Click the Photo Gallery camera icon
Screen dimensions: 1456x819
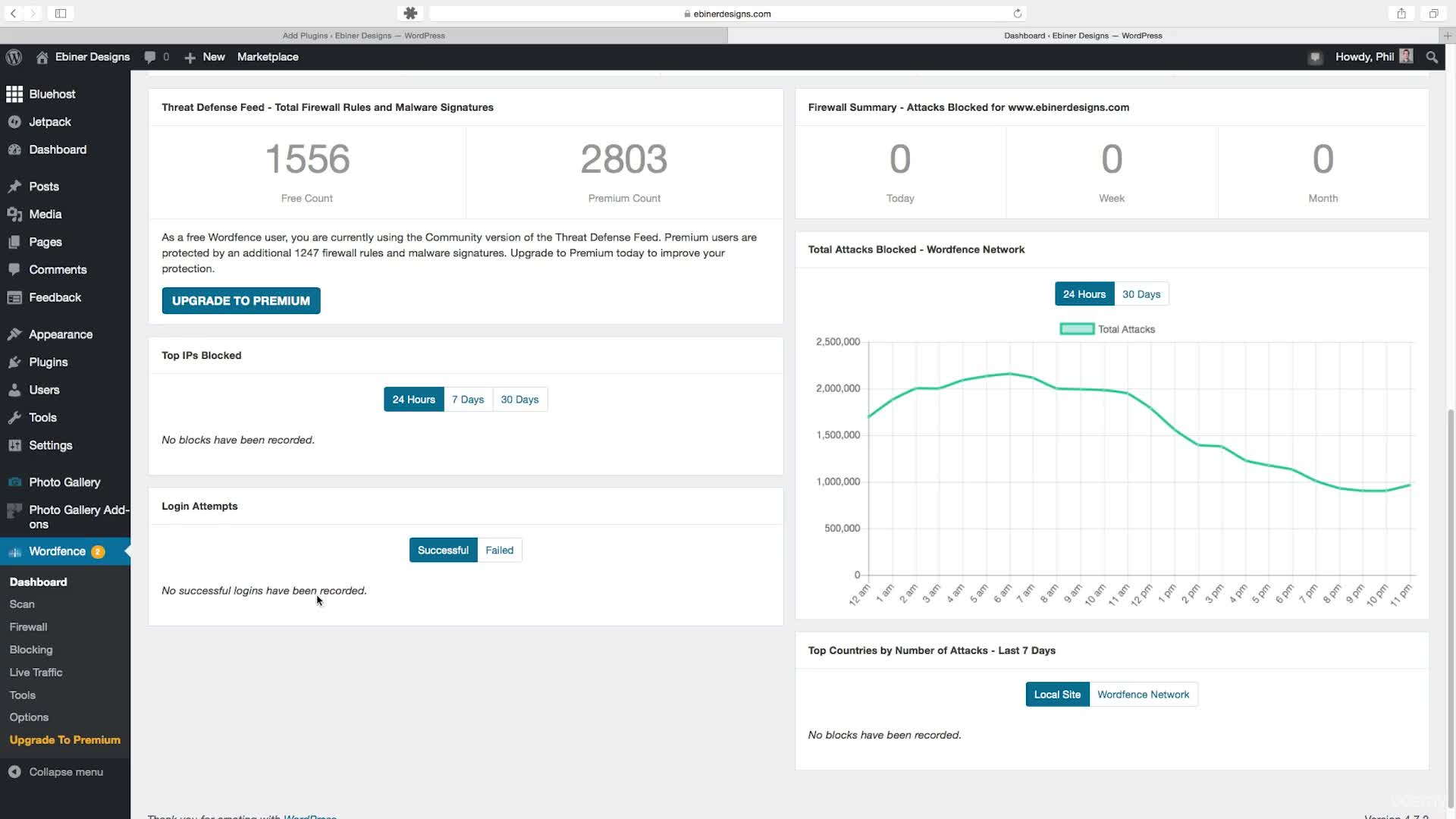14,482
